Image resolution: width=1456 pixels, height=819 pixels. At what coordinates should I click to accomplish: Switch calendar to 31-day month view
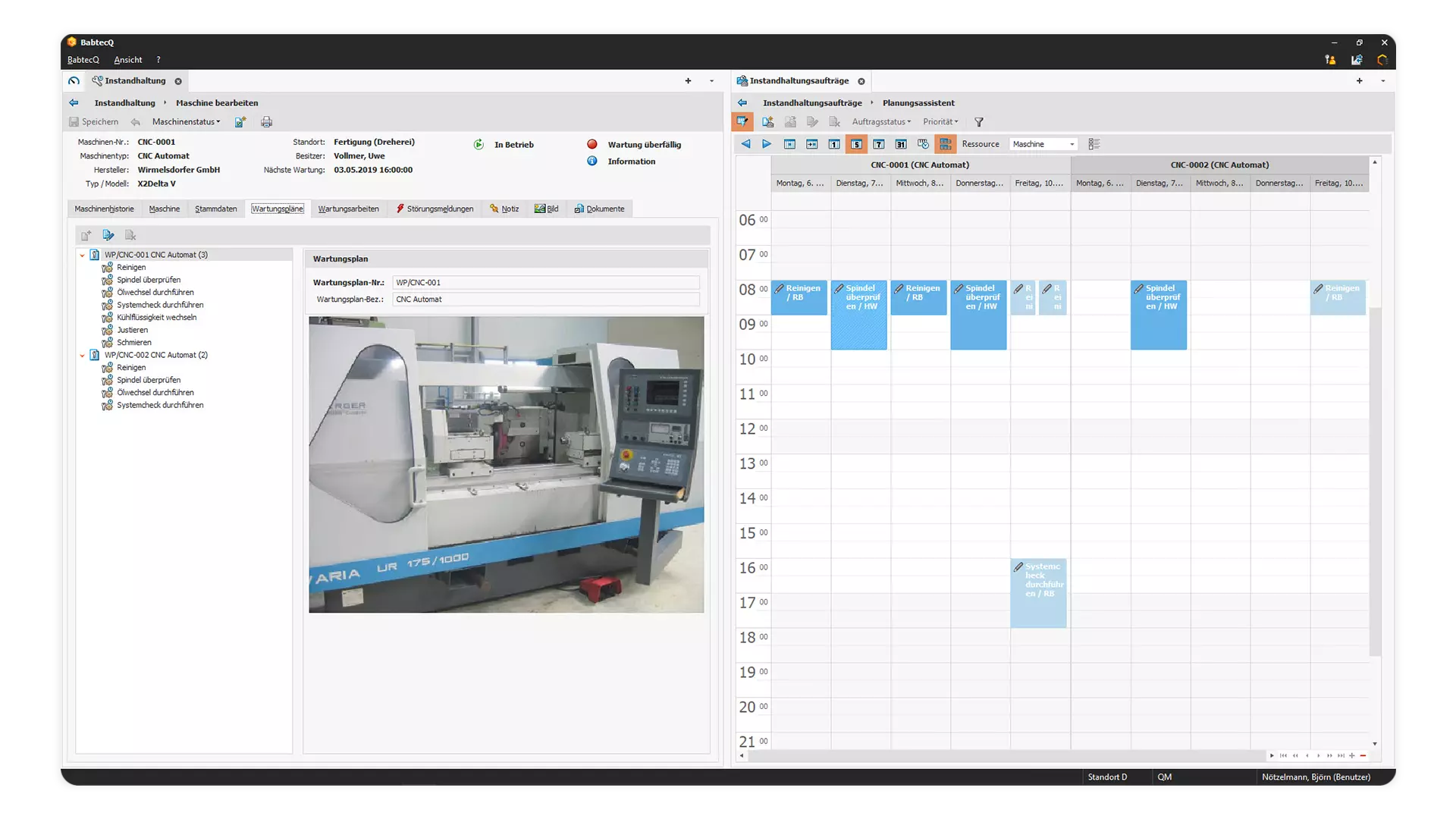pyautogui.click(x=901, y=143)
